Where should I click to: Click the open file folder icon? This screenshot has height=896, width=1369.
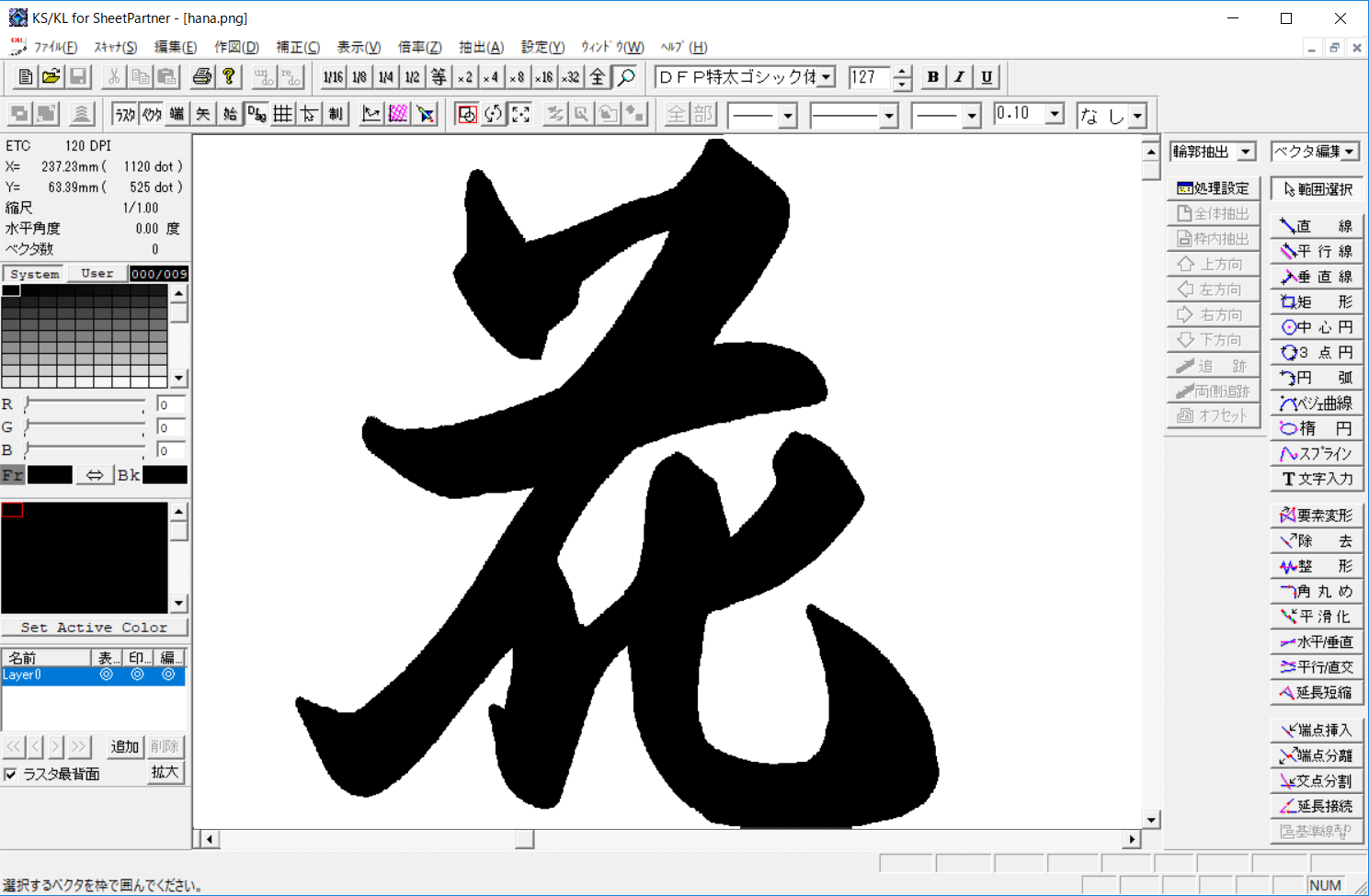tap(51, 77)
